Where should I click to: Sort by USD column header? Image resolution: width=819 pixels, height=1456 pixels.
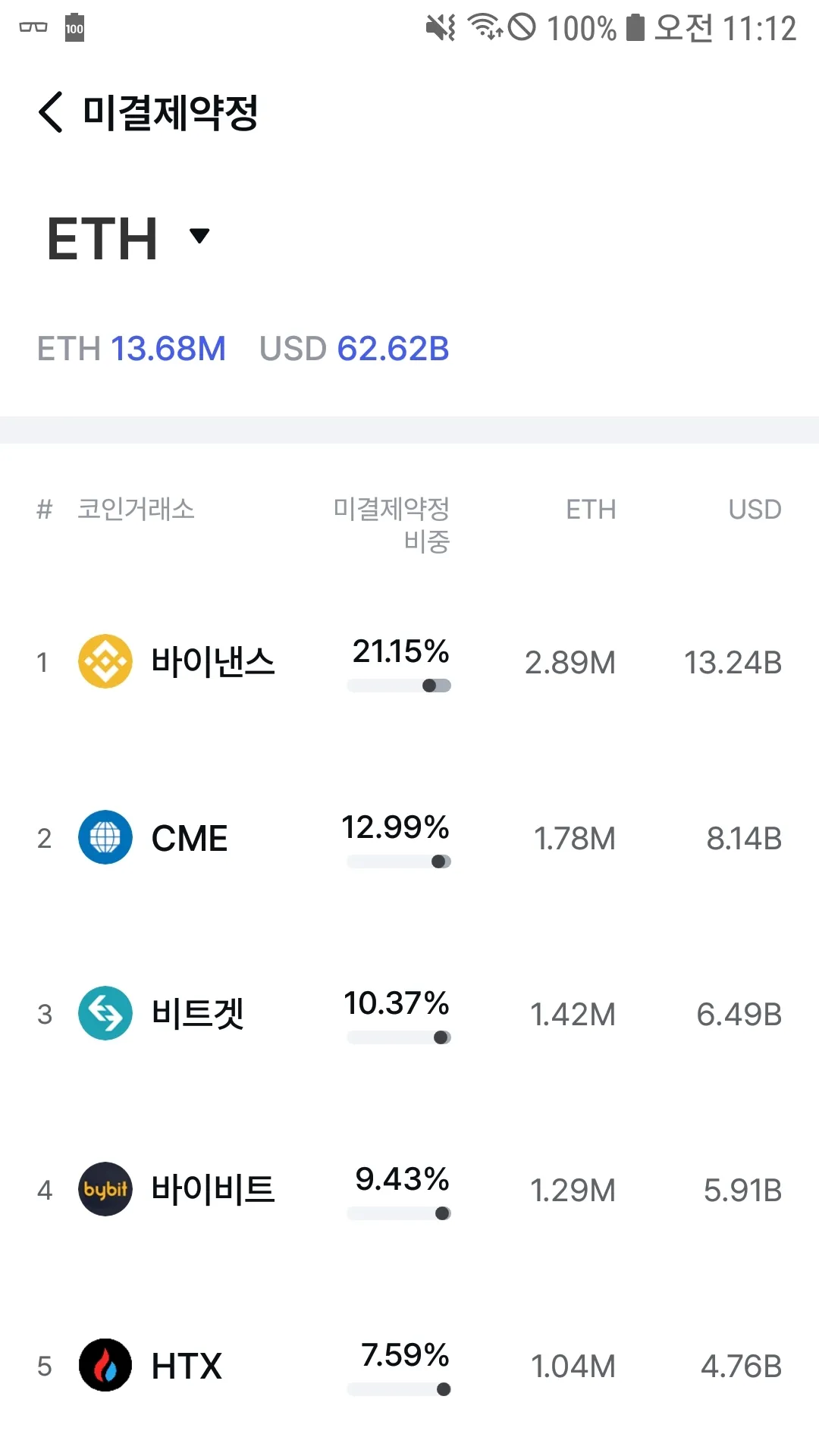pyautogui.click(x=755, y=510)
